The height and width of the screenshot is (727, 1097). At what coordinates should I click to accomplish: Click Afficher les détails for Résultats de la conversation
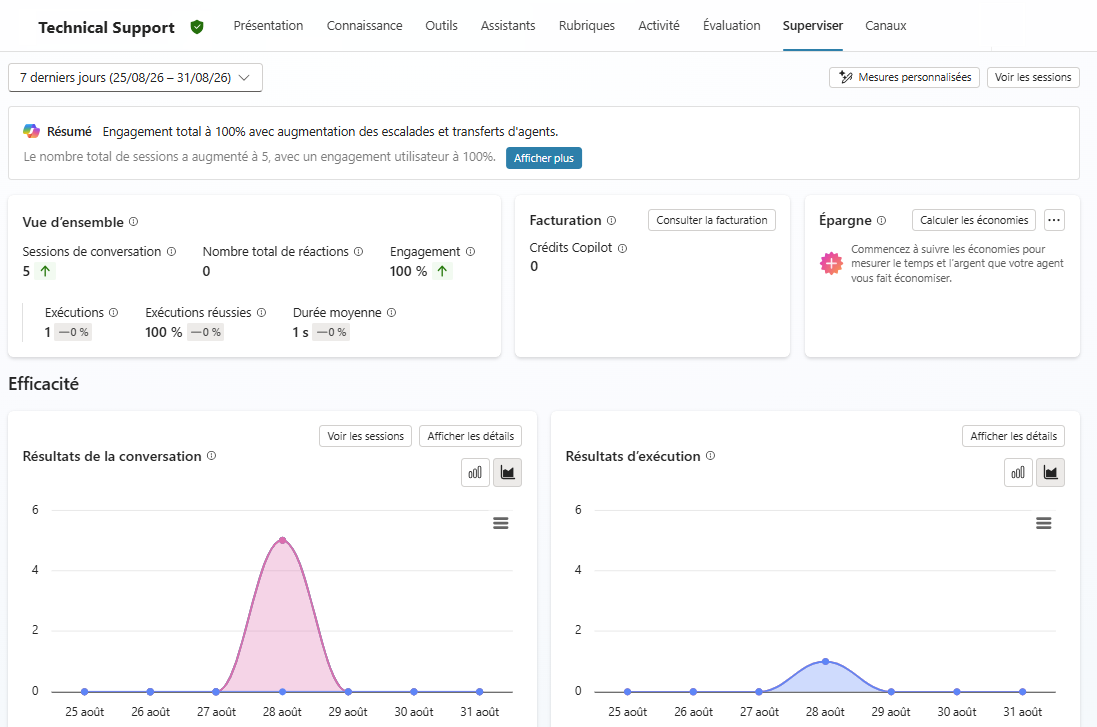[x=470, y=436]
